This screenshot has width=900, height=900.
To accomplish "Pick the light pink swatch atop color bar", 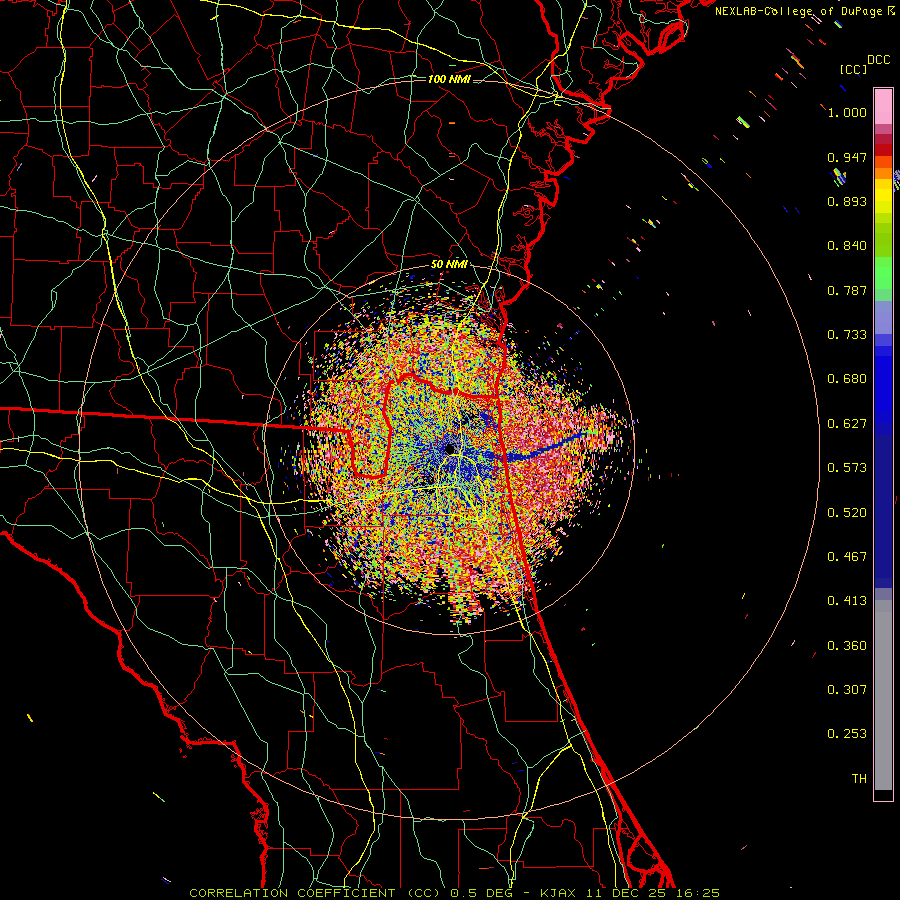I will click(x=883, y=106).
